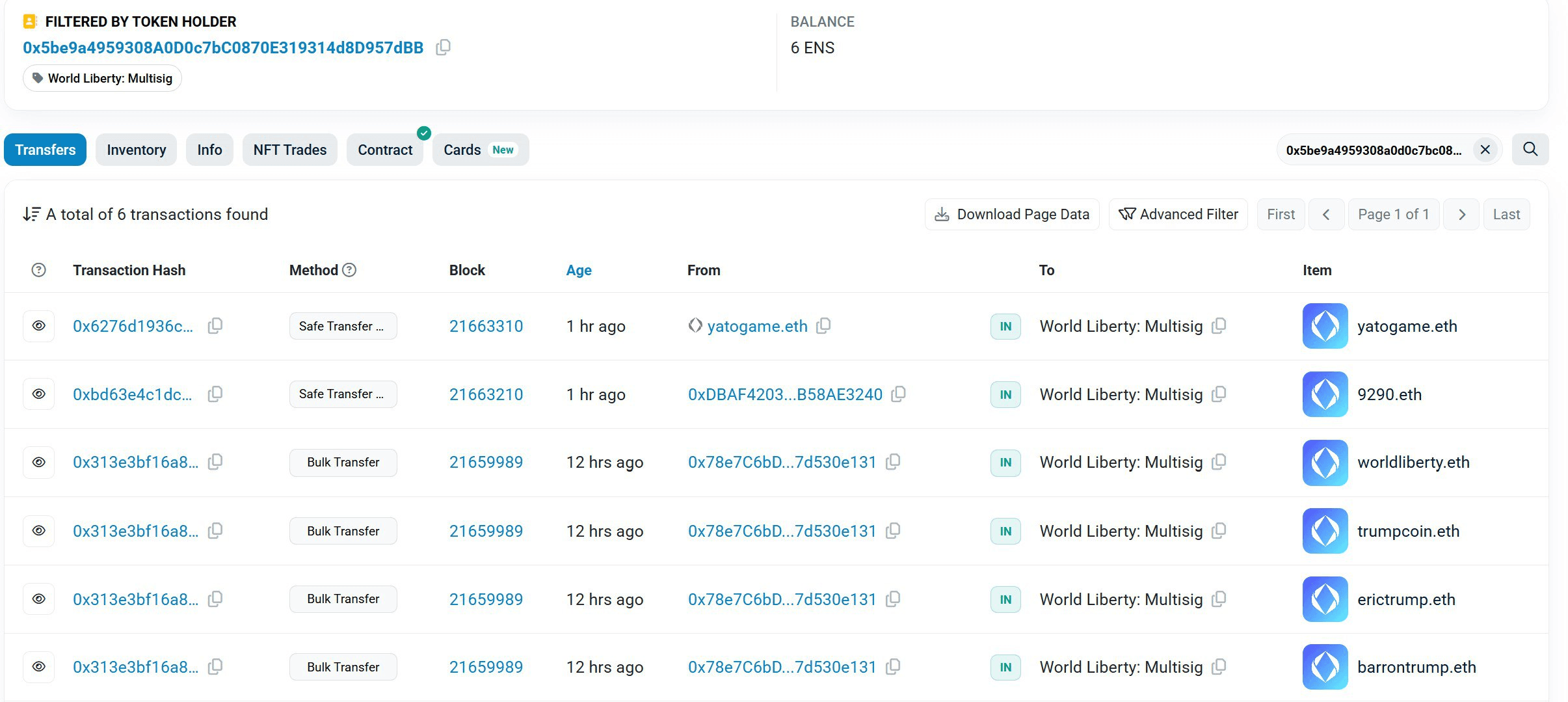Switch to the Inventory tab
The height and width of the screenshot is (702, 1568).
136,150
